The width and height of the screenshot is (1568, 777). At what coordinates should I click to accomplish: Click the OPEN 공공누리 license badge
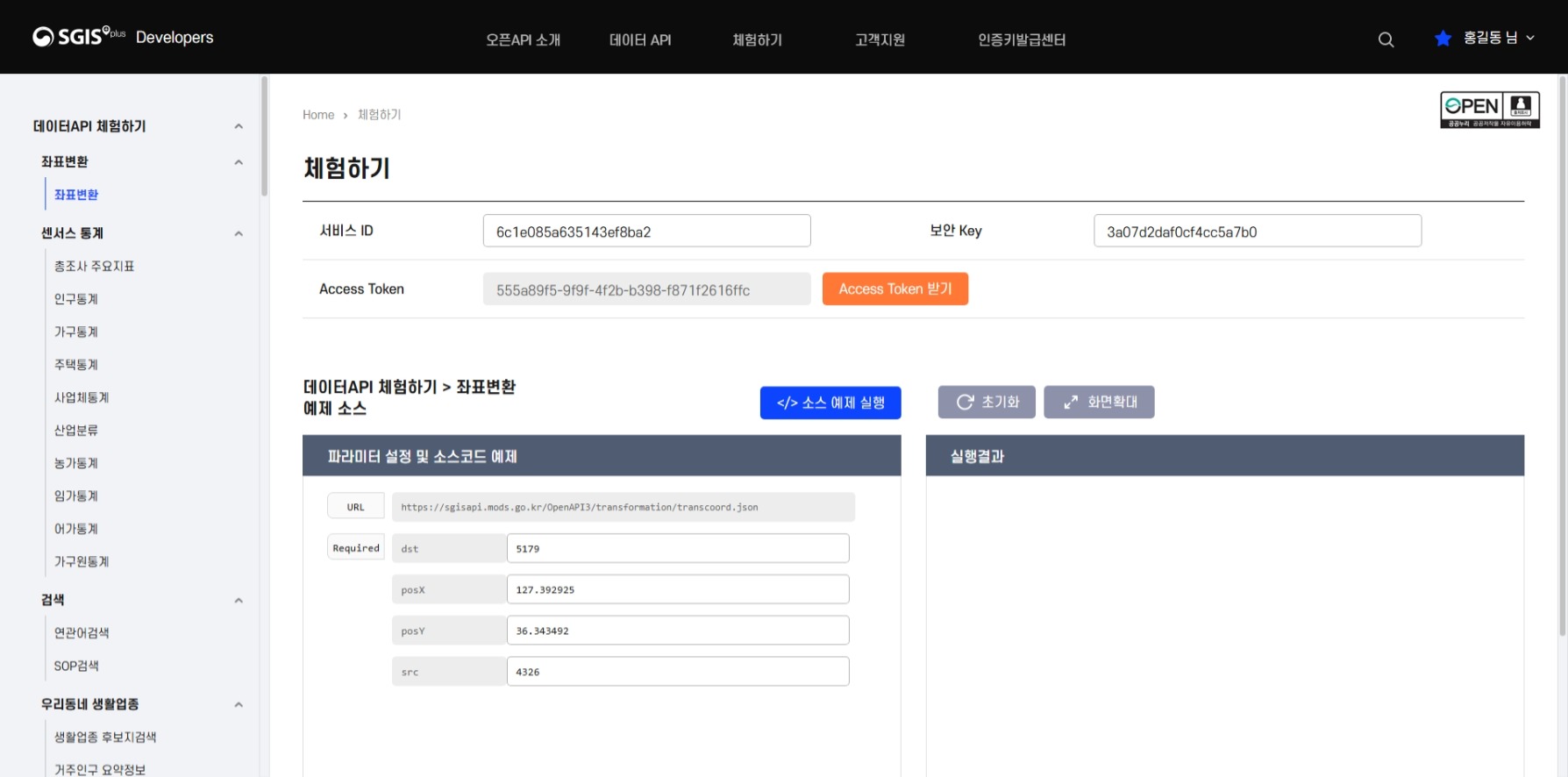(x=1490, y=110)
